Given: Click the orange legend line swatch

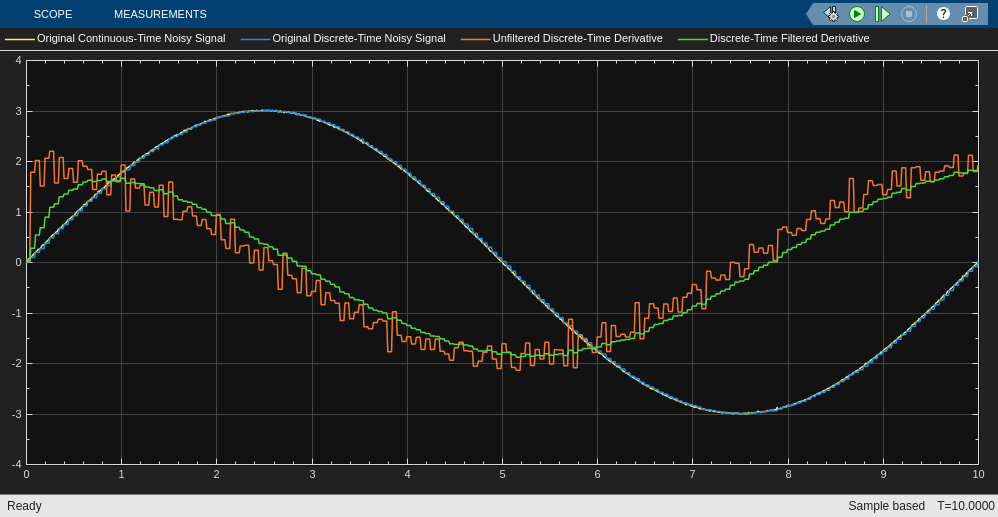Looking at the screenshot, I should pos(475,39).
